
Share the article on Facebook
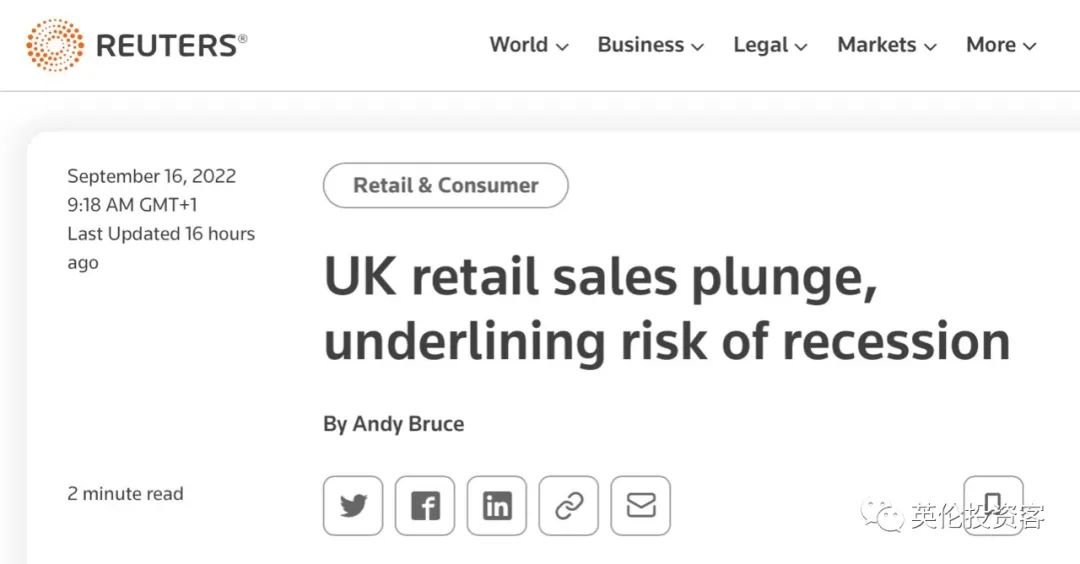pos(425,506)
